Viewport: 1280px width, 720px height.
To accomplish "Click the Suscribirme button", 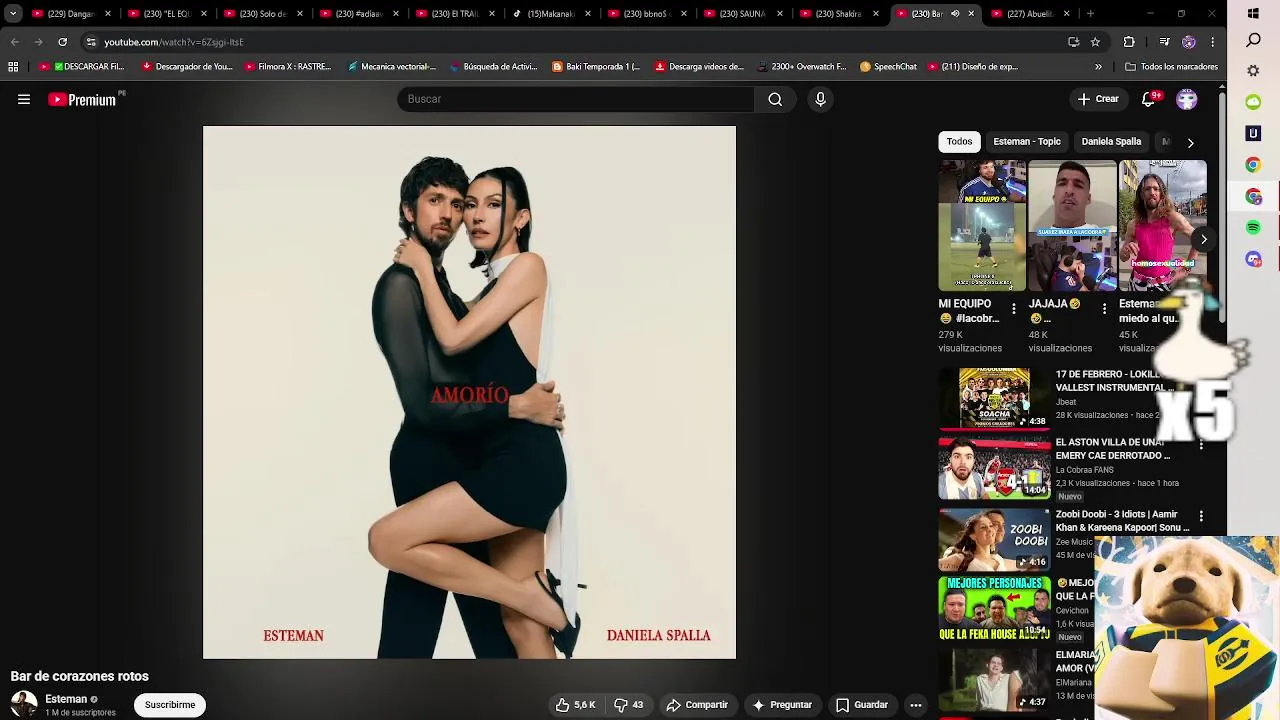I will click(170, 705).
